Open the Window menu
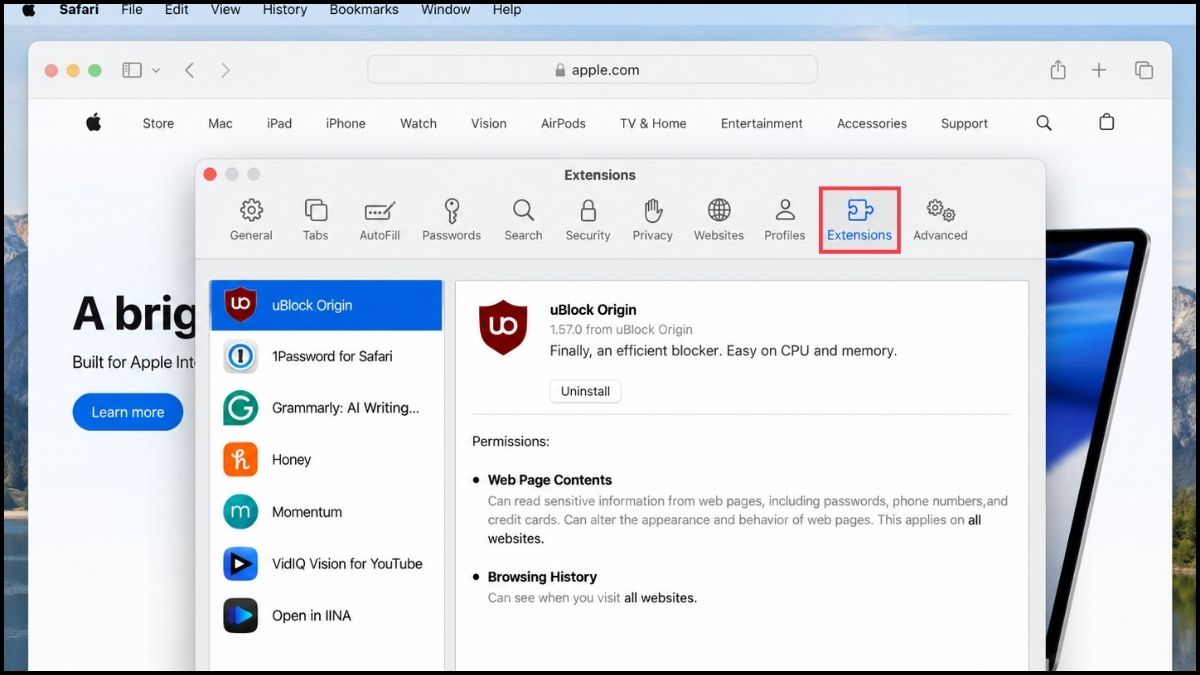Screen dimensions: 1200x675 click(x=445, y=10)
